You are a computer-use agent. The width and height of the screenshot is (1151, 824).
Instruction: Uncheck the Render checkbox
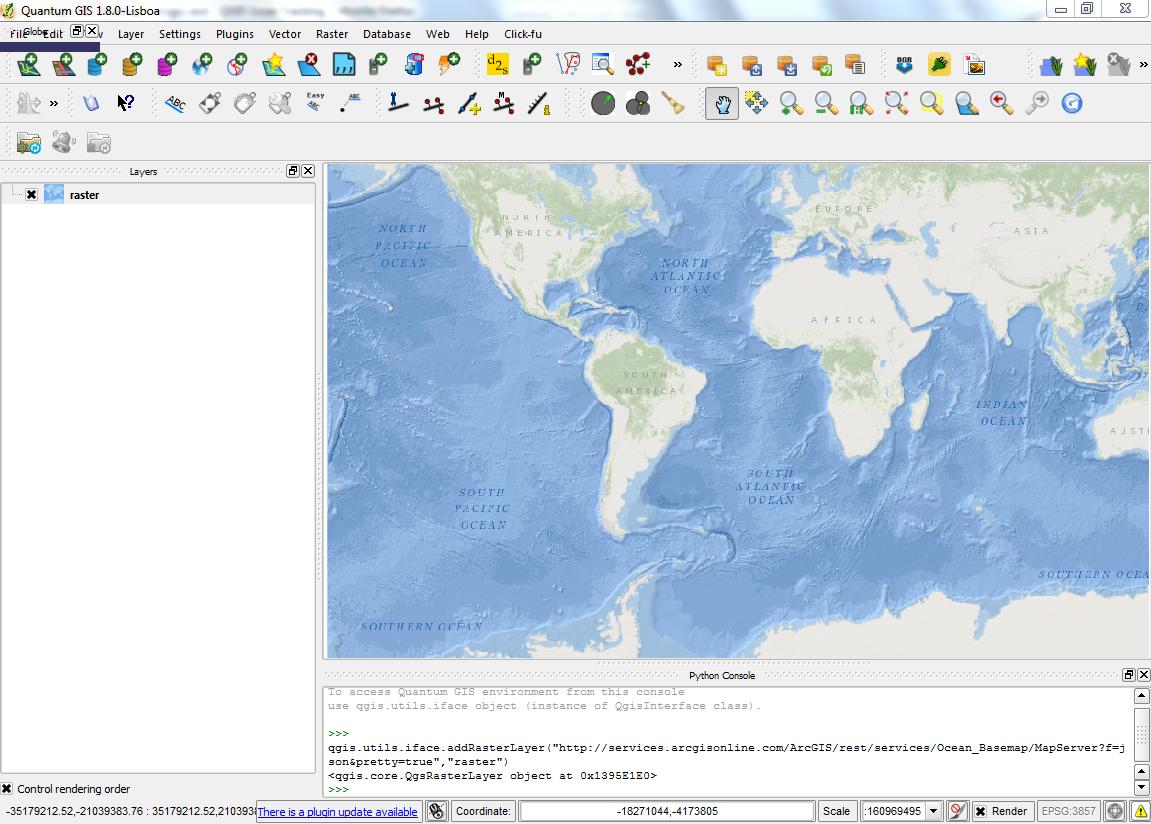[981, 811]
